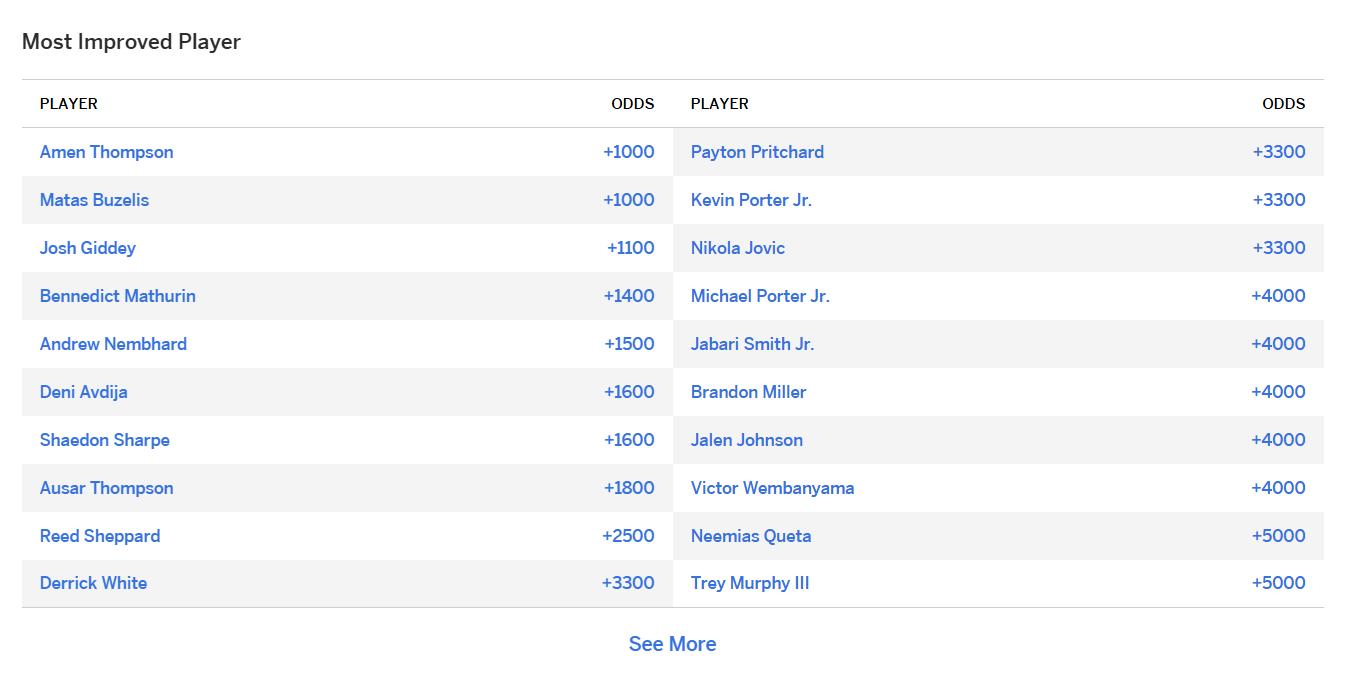
Task: Select Nikola Jovic from the table
Action: 737,248
